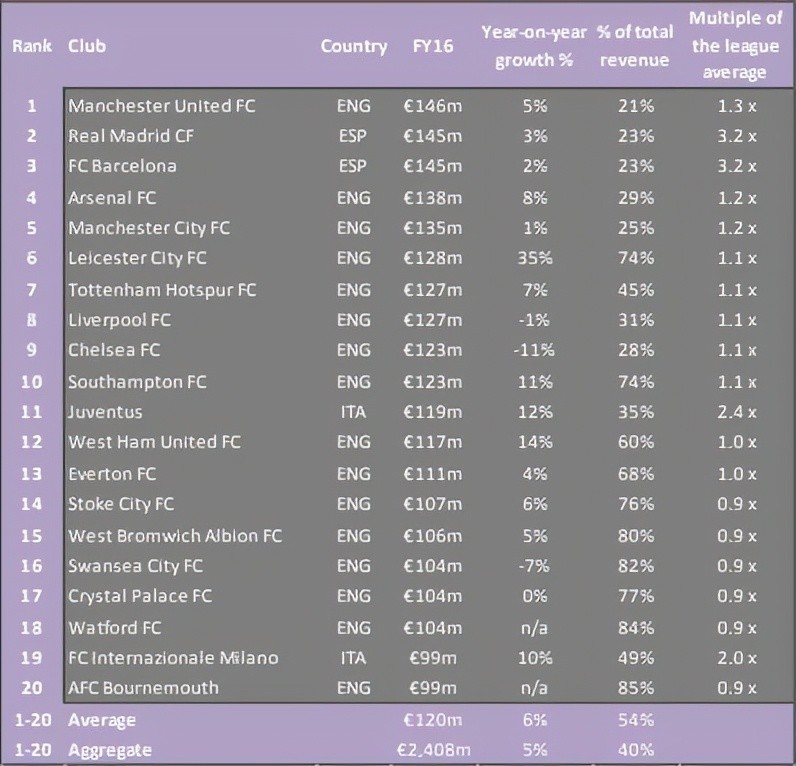
Task: Click Juventus 2.4 x league multiple
Action: click(x=737, y=412)
